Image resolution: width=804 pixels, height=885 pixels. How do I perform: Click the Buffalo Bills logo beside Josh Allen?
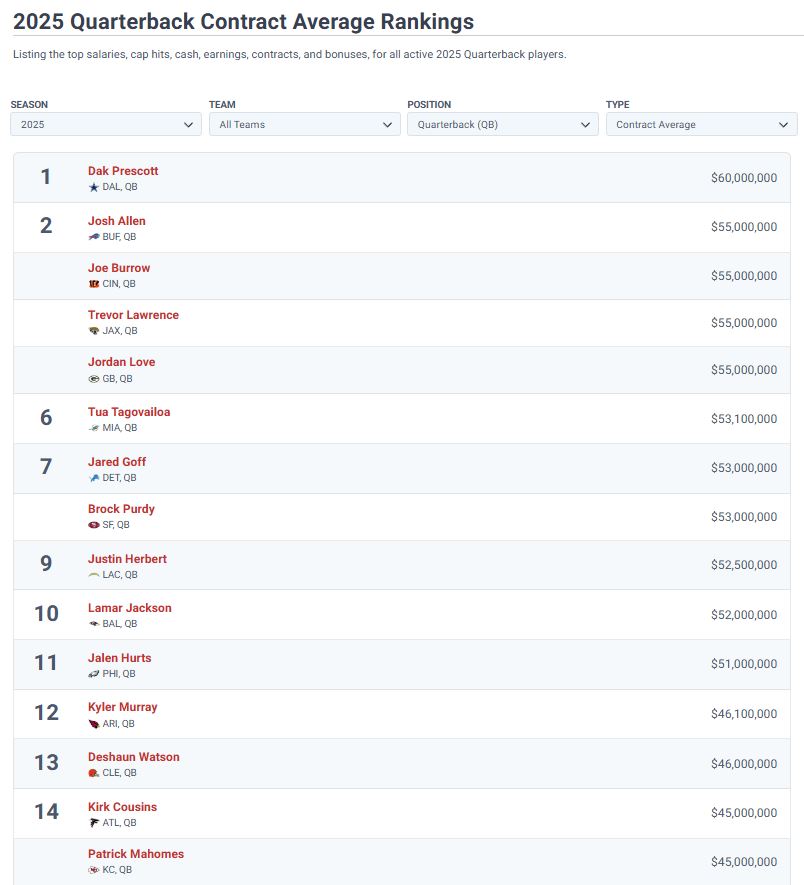coord(94,237)
